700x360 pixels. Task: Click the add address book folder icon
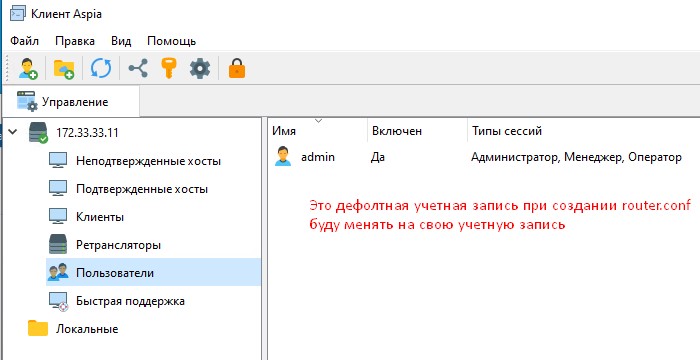(x=64, y=69)
